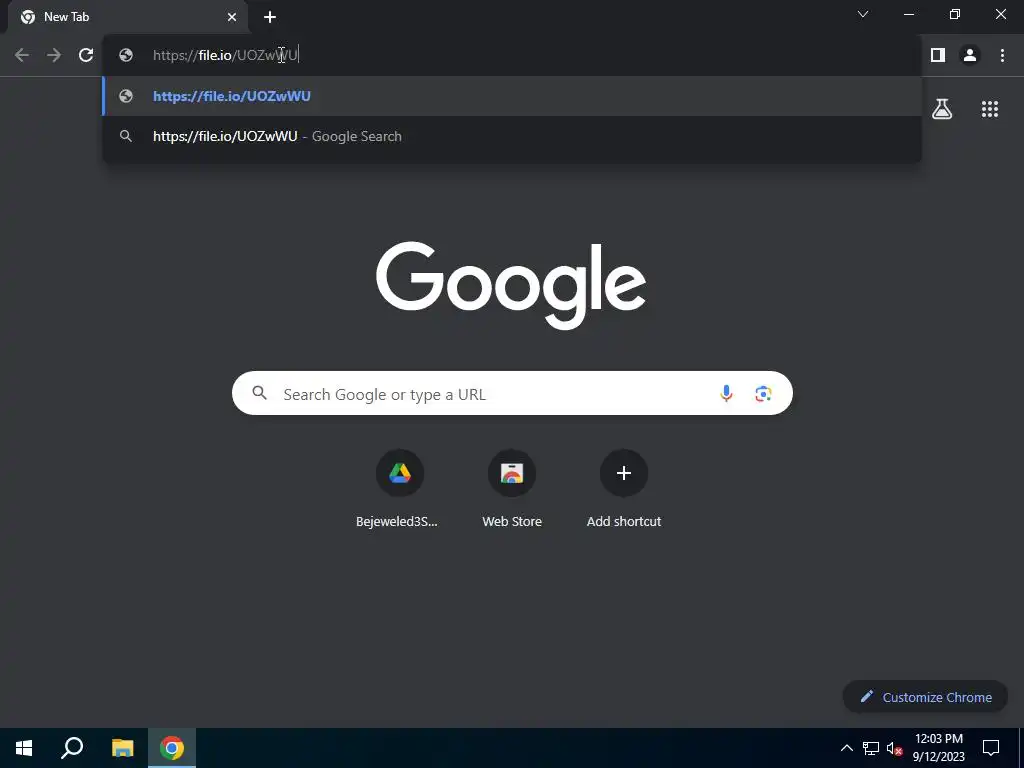
Task: Open File Explorer from taskbar
Action: tap(122, 748)
